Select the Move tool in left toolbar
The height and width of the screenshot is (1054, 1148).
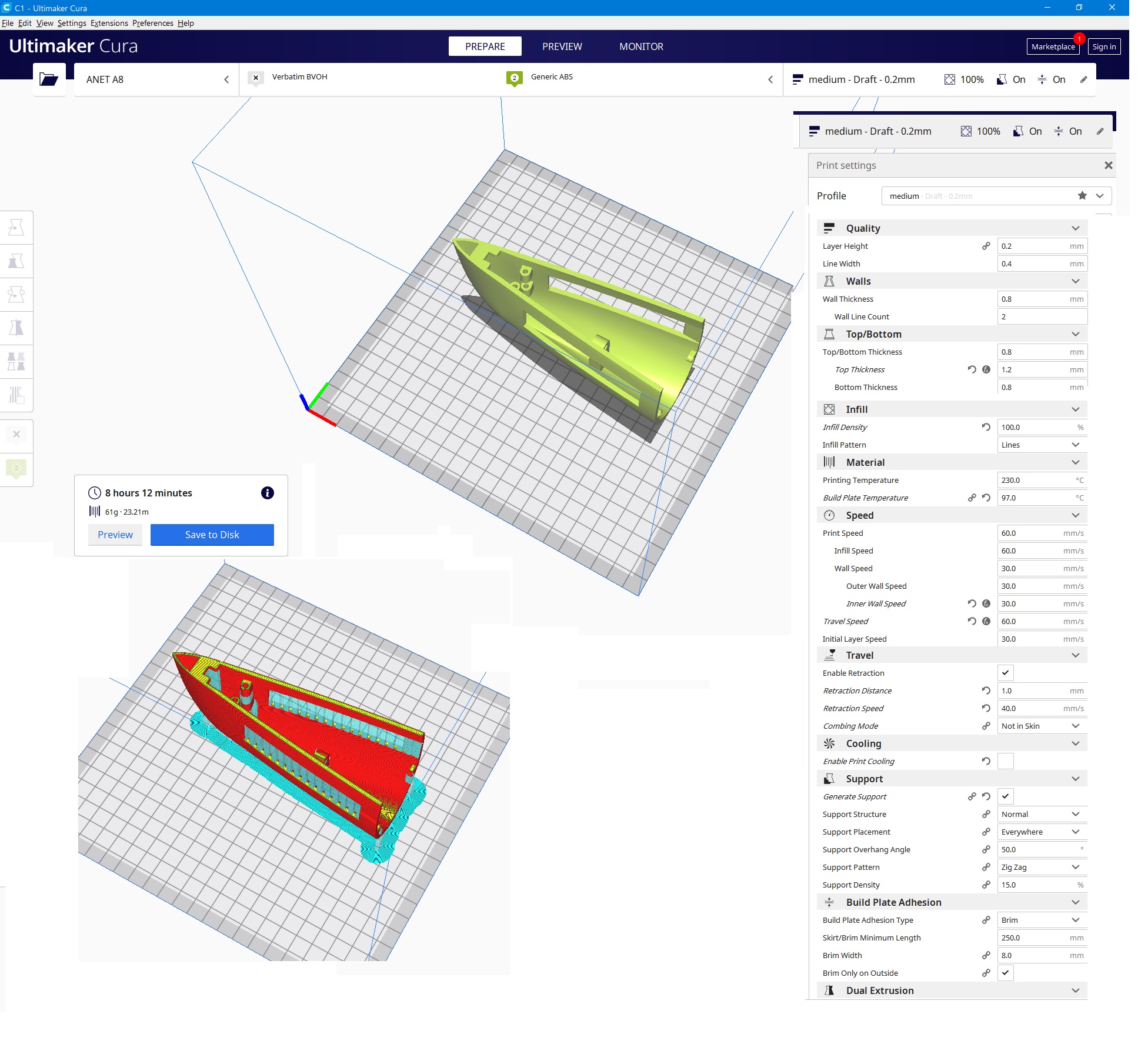tap(16, 228)
